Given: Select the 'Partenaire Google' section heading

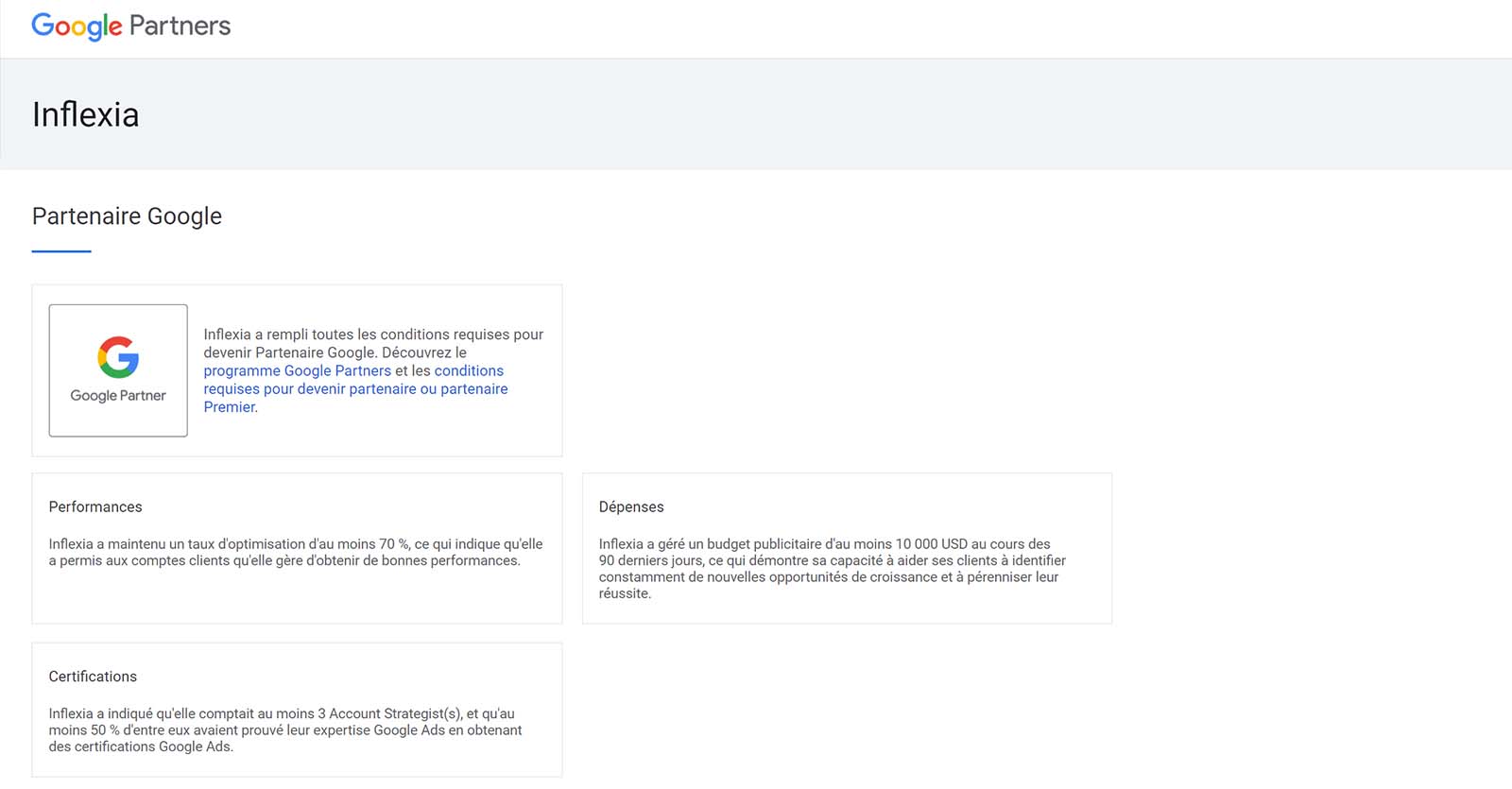Looking at the screenshot, I should (127, 216).
